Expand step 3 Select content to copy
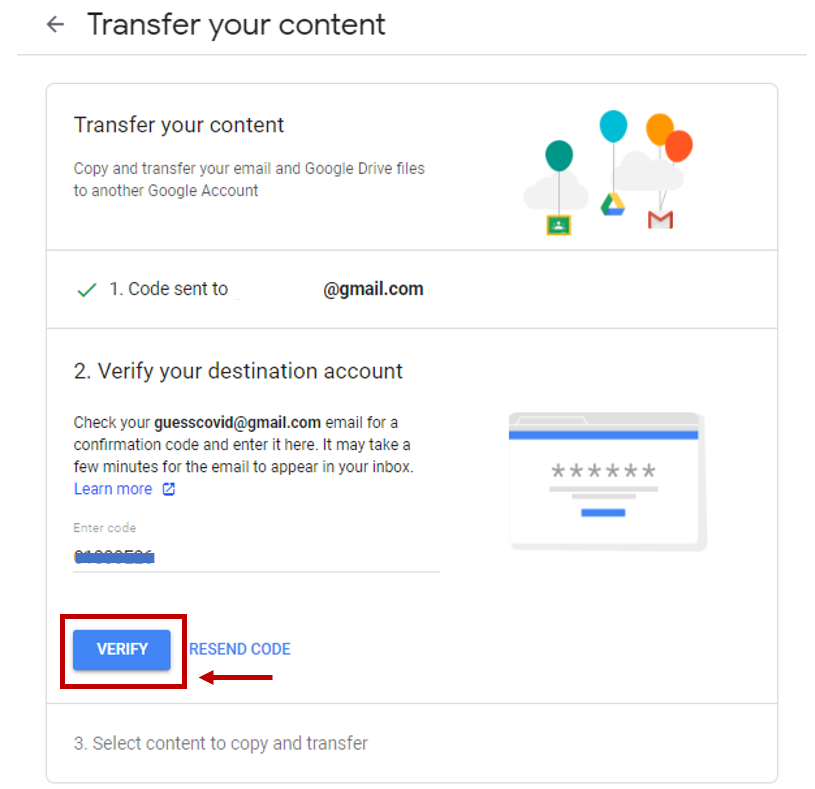Screen dimensions: 815x789 click(220, 743)
